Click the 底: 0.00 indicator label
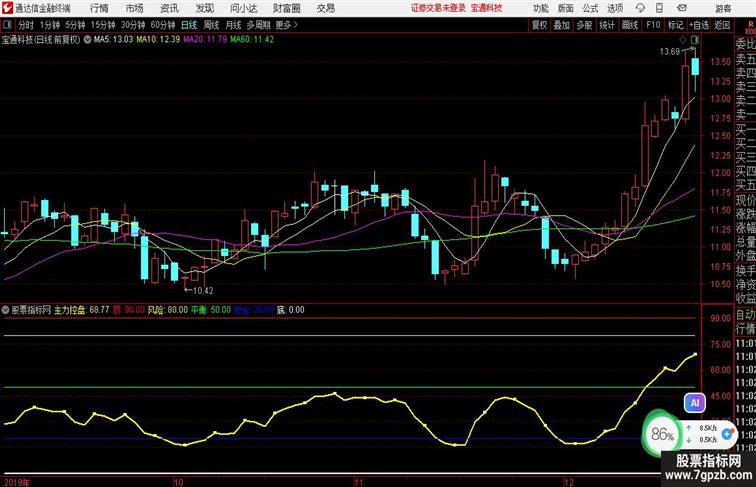Viewport: 756px width, 487px height. click(x=290, y=310)
